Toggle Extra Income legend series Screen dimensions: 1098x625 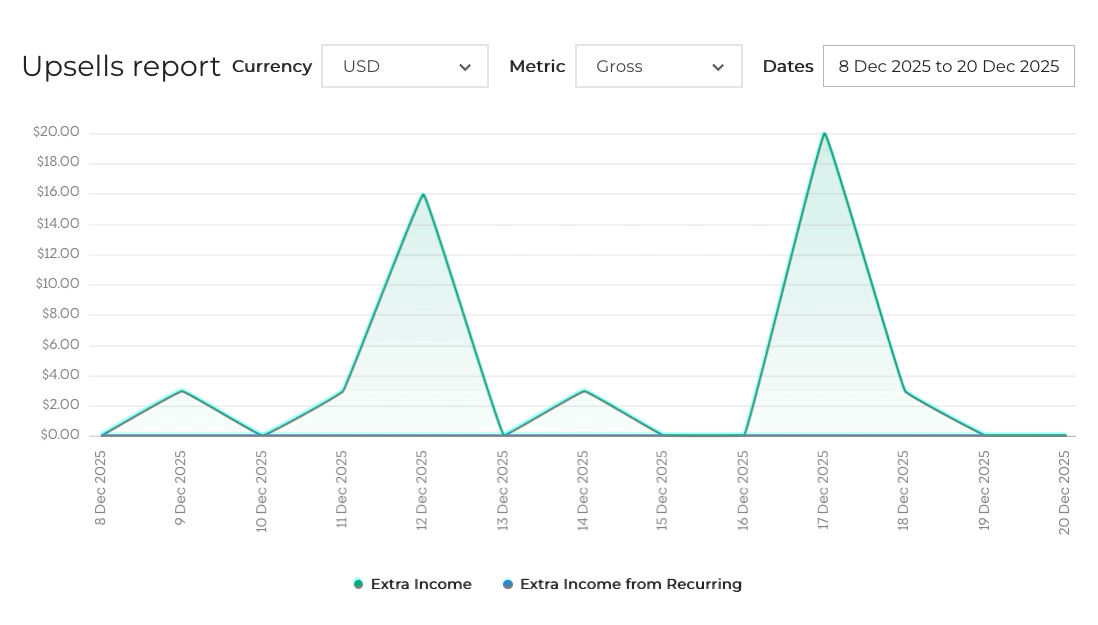pyautogui.click(x=420, y=584)
